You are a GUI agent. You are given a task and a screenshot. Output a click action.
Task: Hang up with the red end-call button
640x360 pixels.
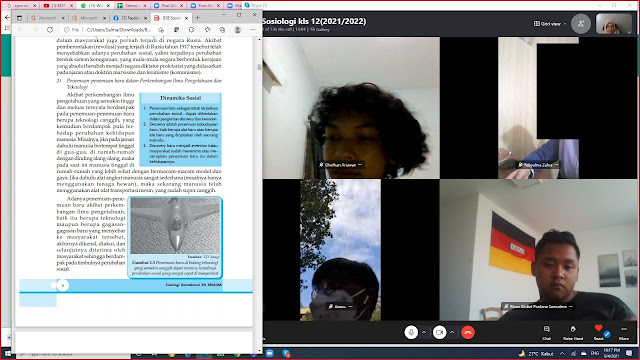[x=468, y=332]
